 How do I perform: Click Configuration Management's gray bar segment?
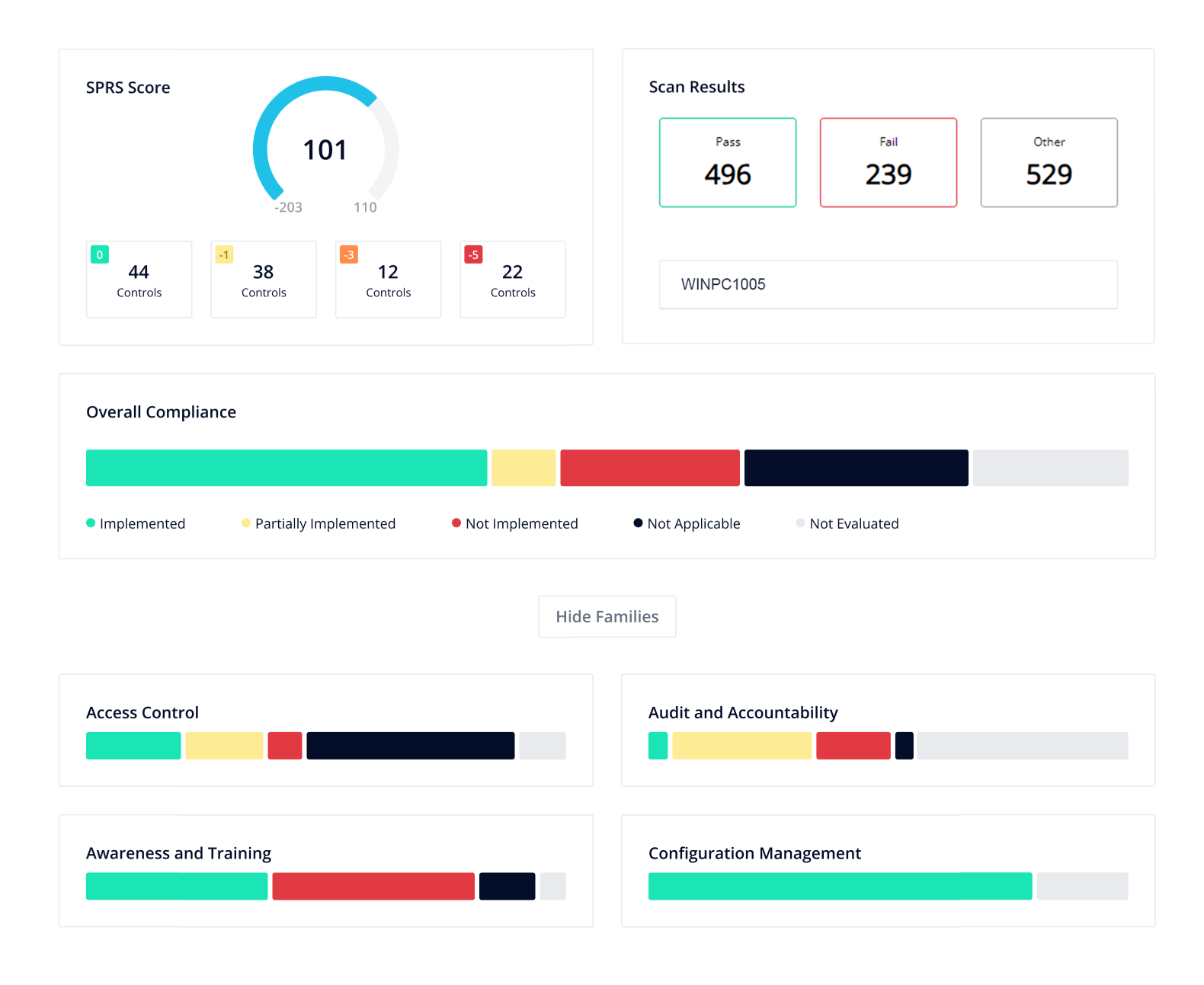[x=1083, y=887]
